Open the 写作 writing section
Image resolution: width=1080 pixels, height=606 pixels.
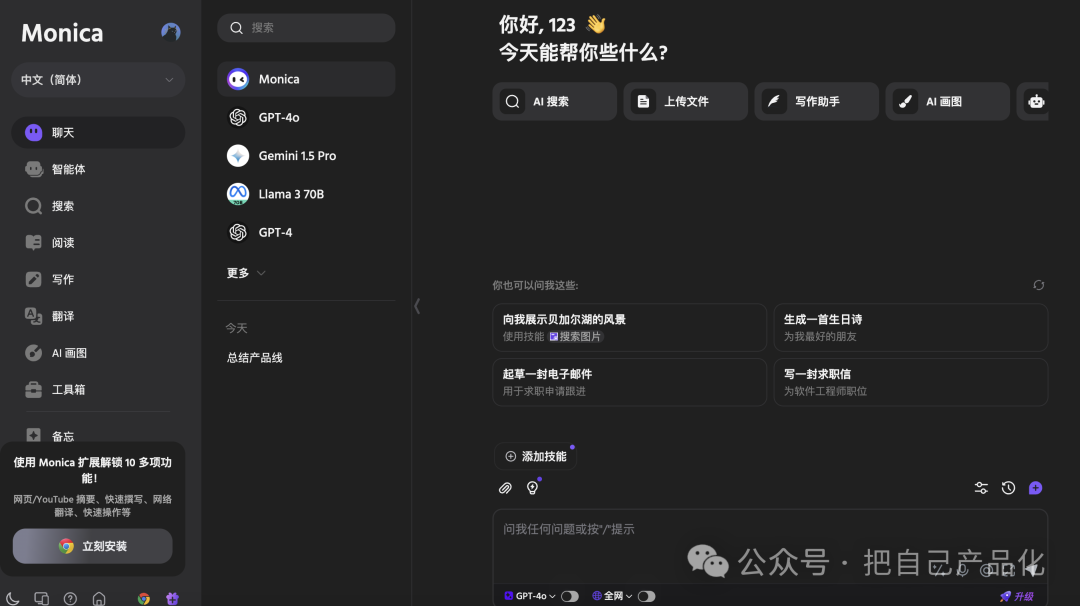pyautogui.click(x=98, y=280)
